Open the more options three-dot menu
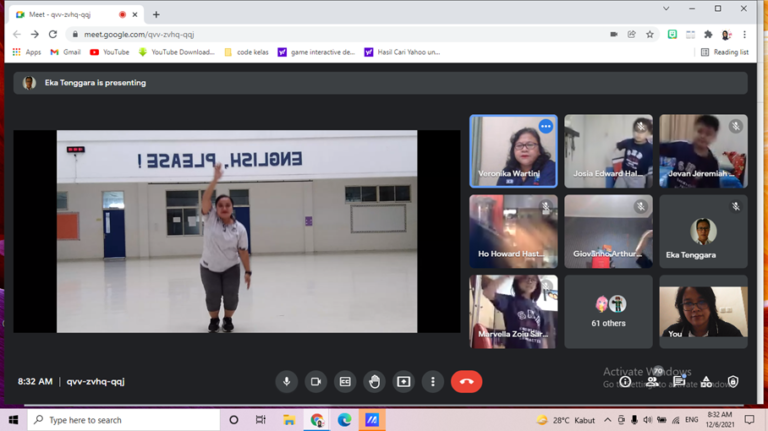Viewport: 768px width, 431px height. (432, 381)
